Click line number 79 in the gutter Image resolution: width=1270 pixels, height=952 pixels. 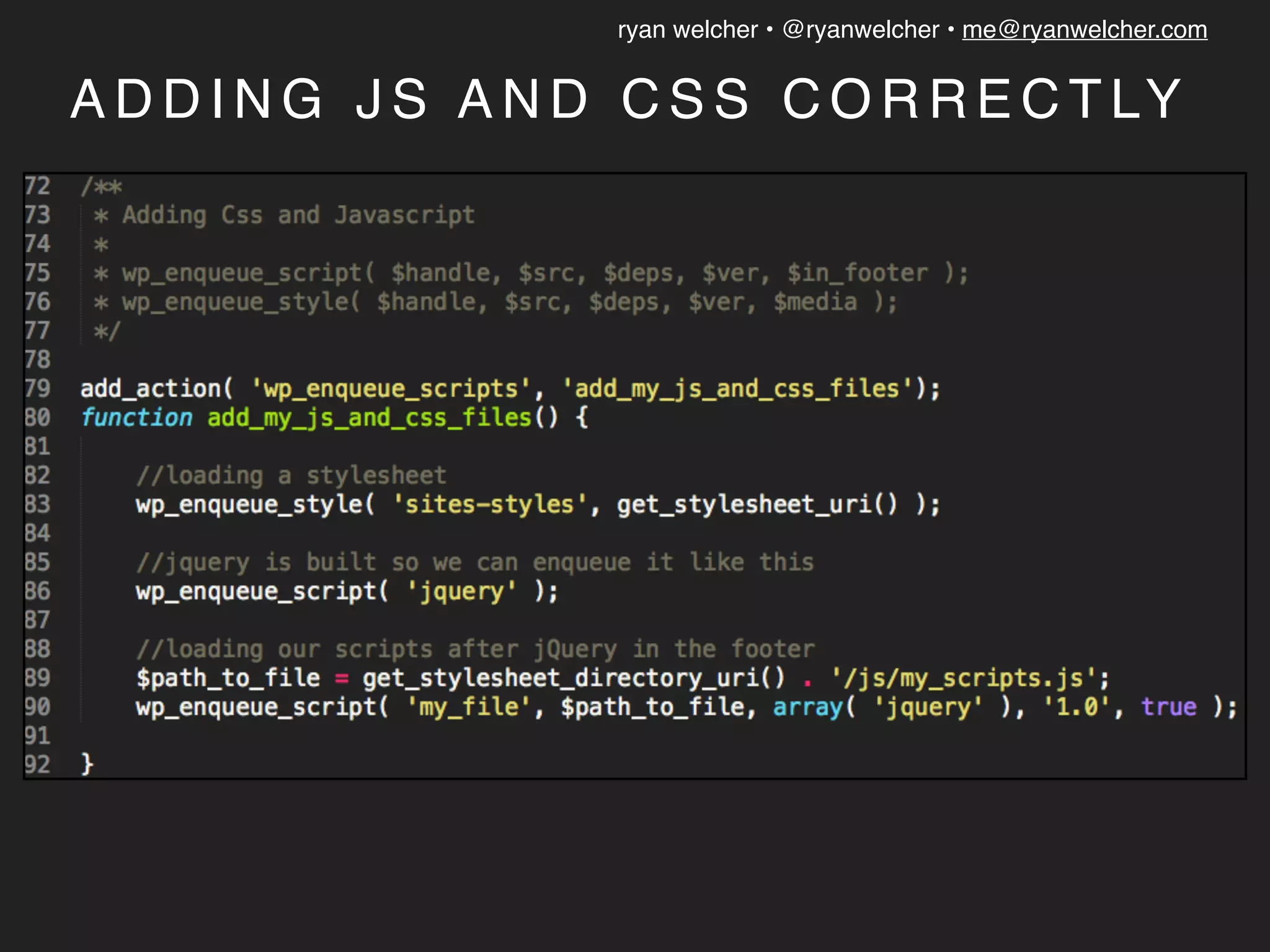37,389
